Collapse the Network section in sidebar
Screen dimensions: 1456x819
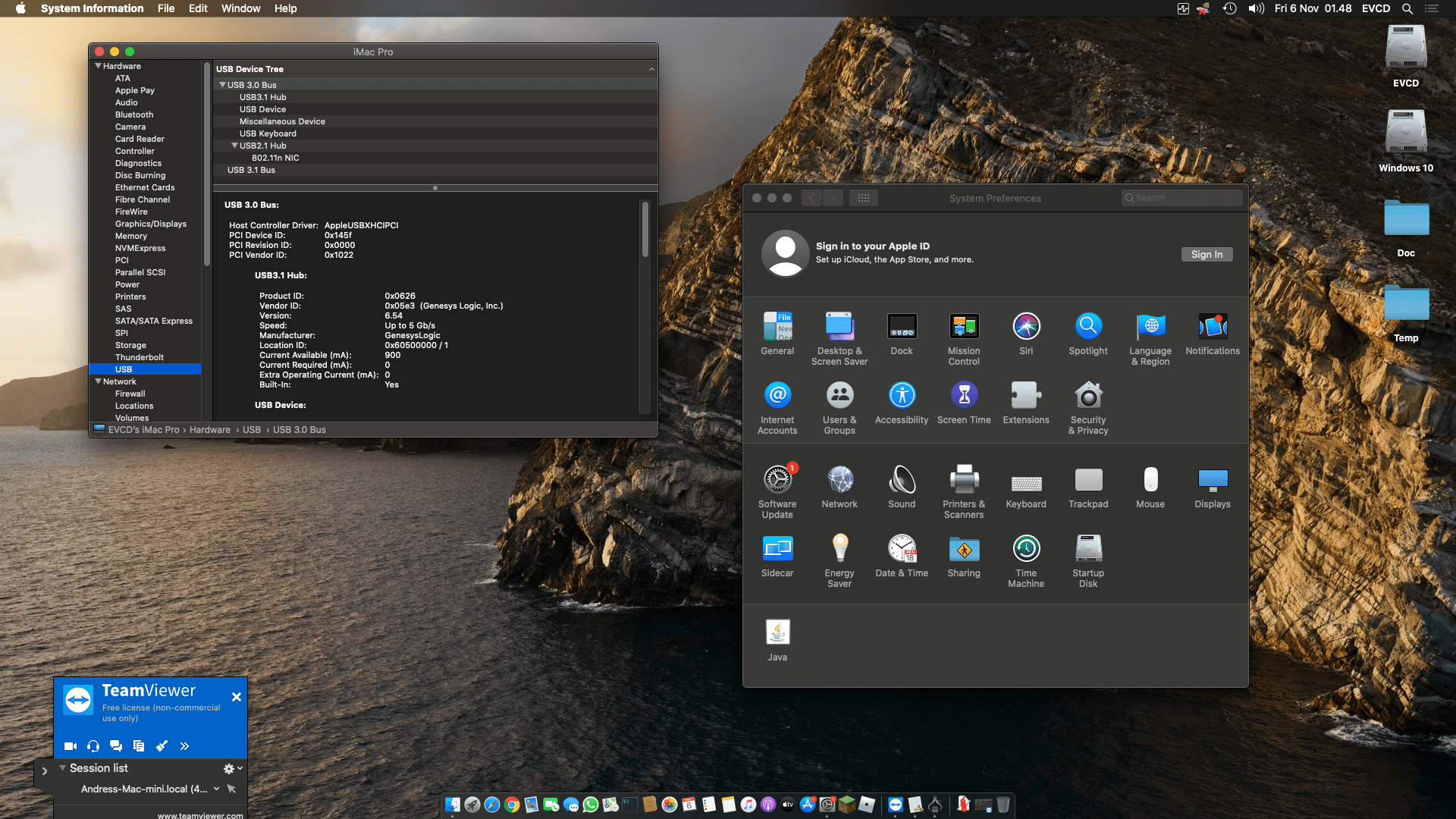click(x=98, y=381)
